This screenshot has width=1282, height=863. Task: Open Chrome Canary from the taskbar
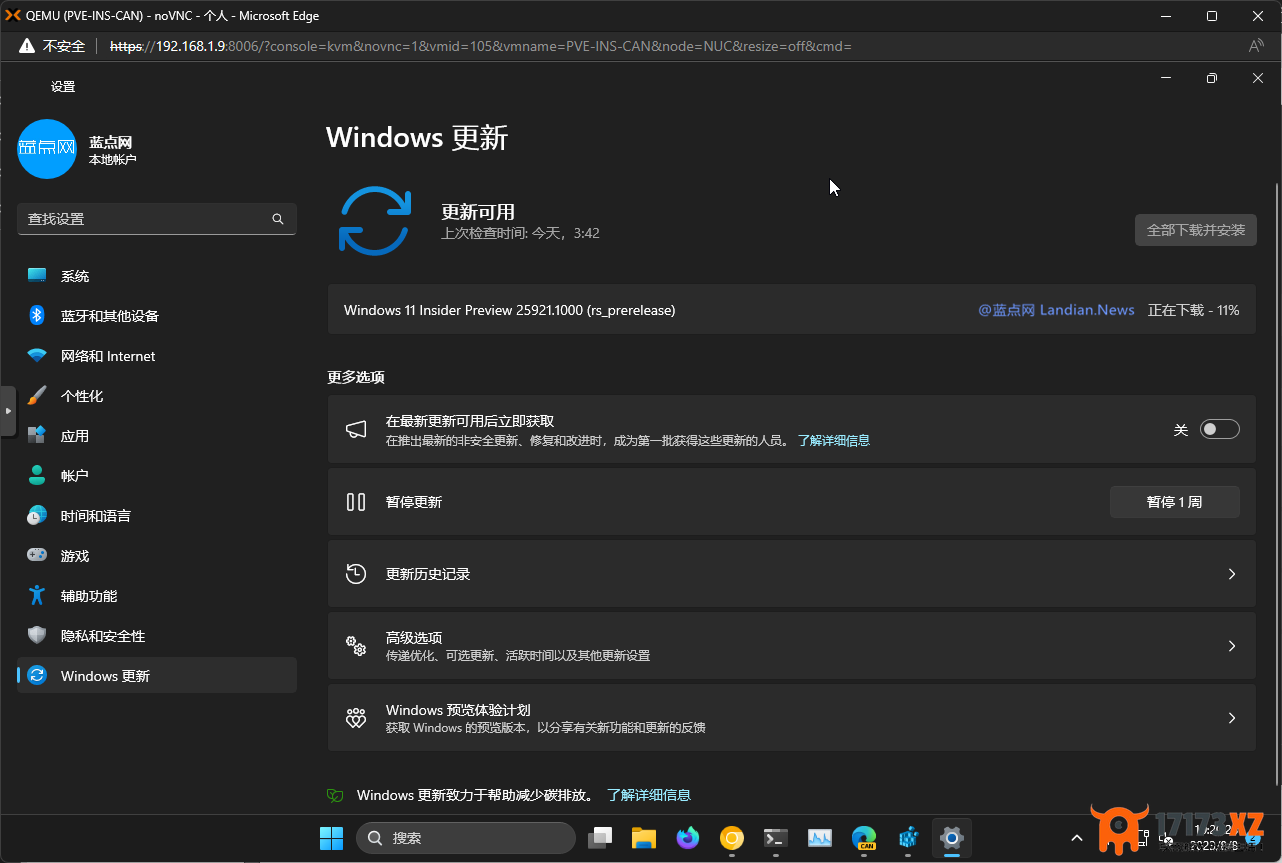(x=732, y=838)
